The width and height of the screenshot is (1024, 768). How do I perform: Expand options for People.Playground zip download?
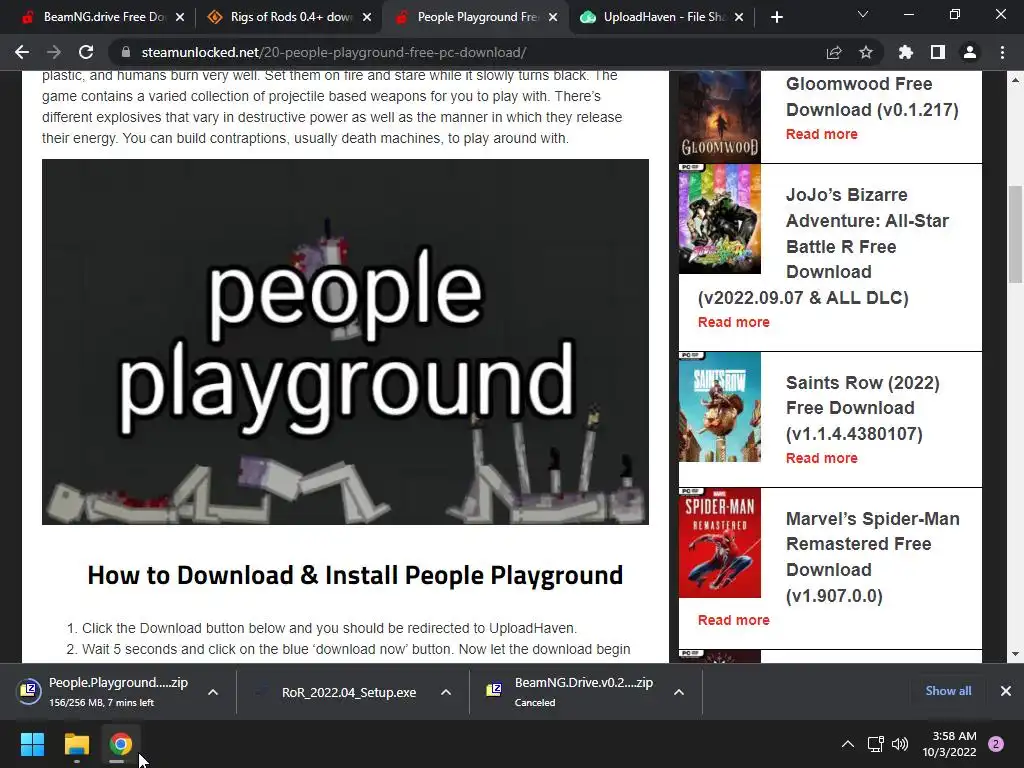213,692
